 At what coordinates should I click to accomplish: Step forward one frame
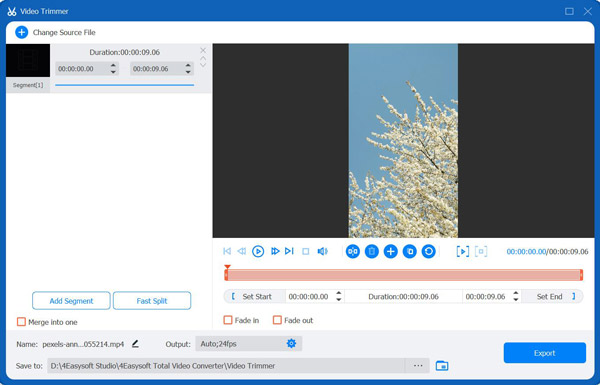click(275, 251)
